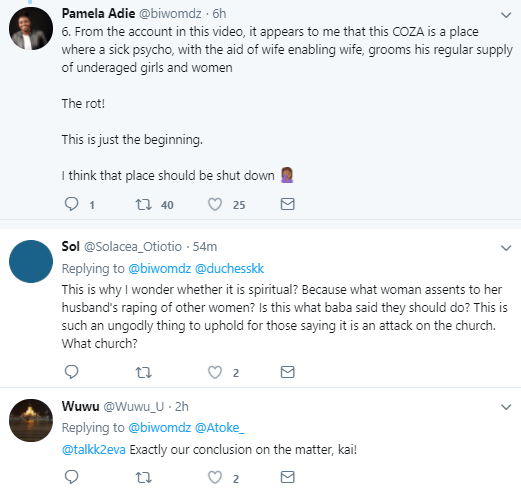The height and width of the screenshot is (492, 521).
Task: Open more options chevron on Pamela Adie's tweet
Action: [506, 15]
